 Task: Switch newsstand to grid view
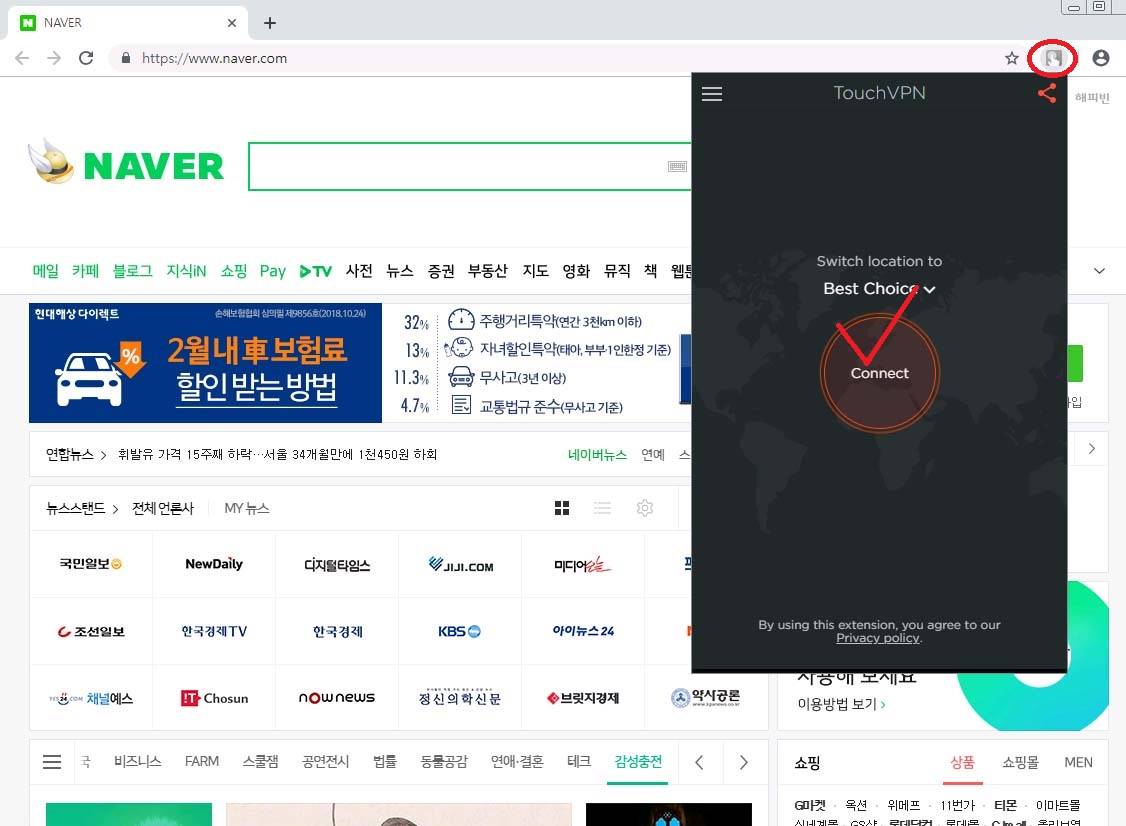pyautogui.click(x=562, y=509)
